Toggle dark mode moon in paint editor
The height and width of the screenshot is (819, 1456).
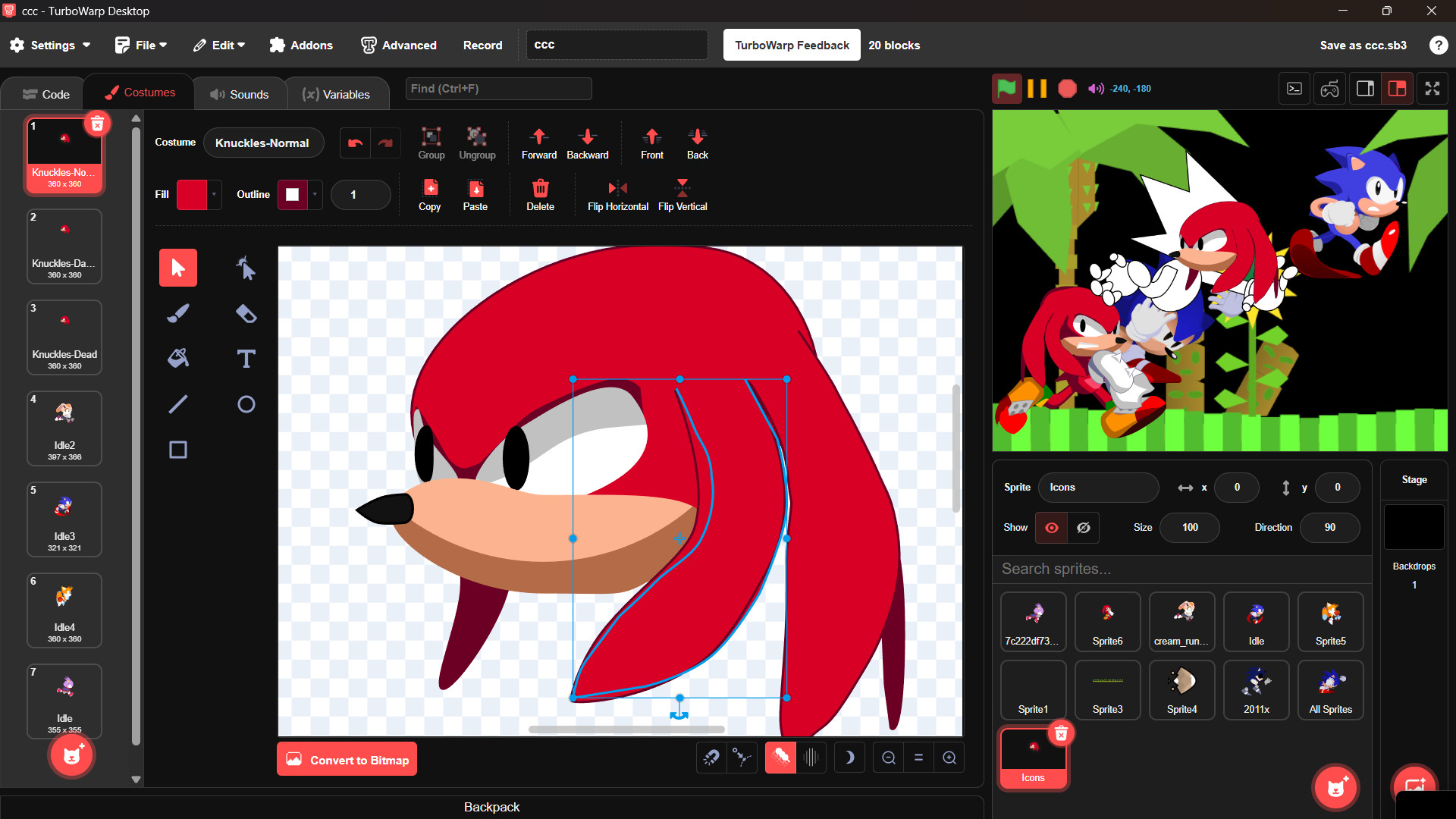tap(849, 758)
